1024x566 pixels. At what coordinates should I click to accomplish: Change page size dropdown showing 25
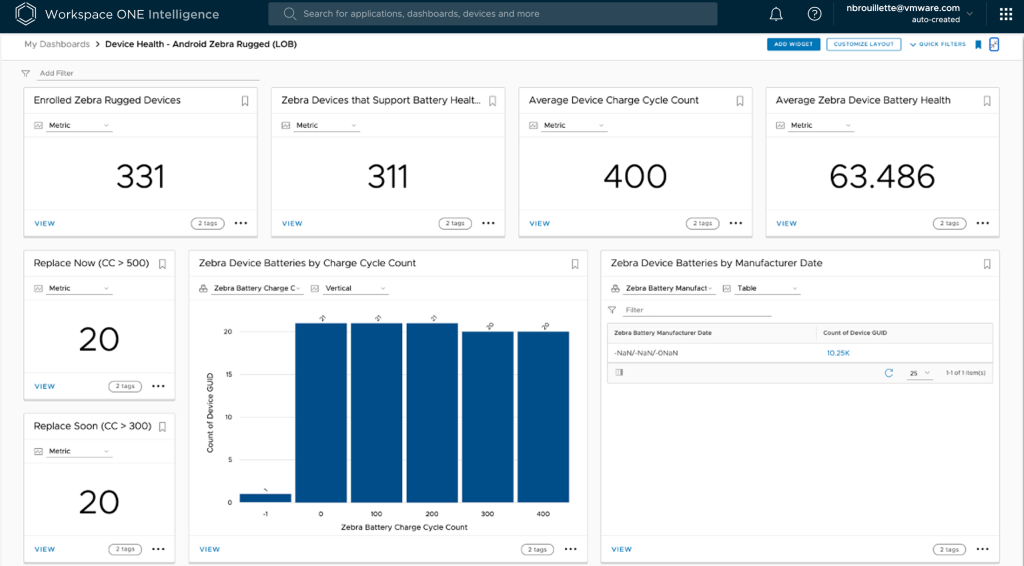(x=920, y=373)
